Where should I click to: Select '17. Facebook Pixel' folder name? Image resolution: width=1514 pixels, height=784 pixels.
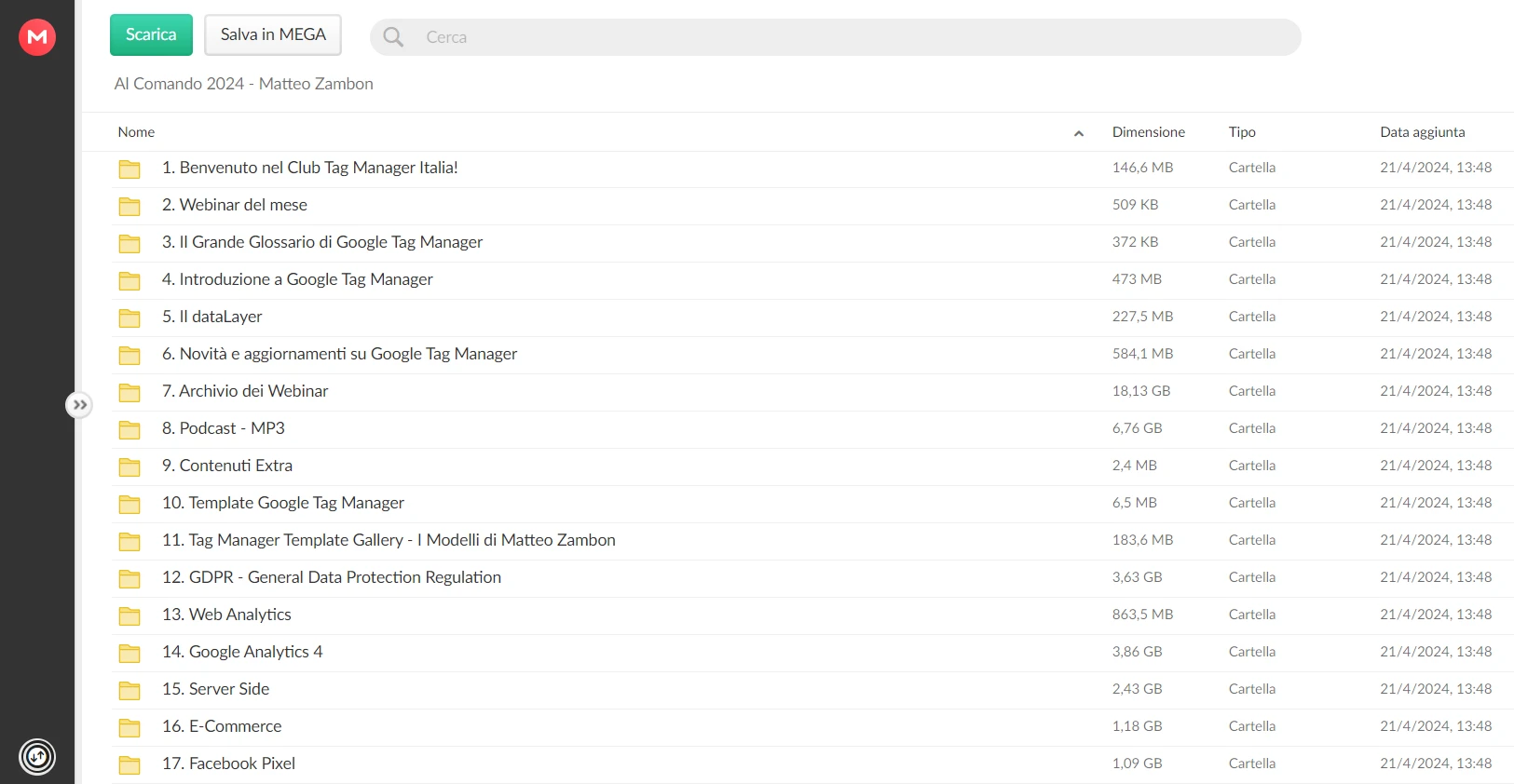[x=228, y=764]
